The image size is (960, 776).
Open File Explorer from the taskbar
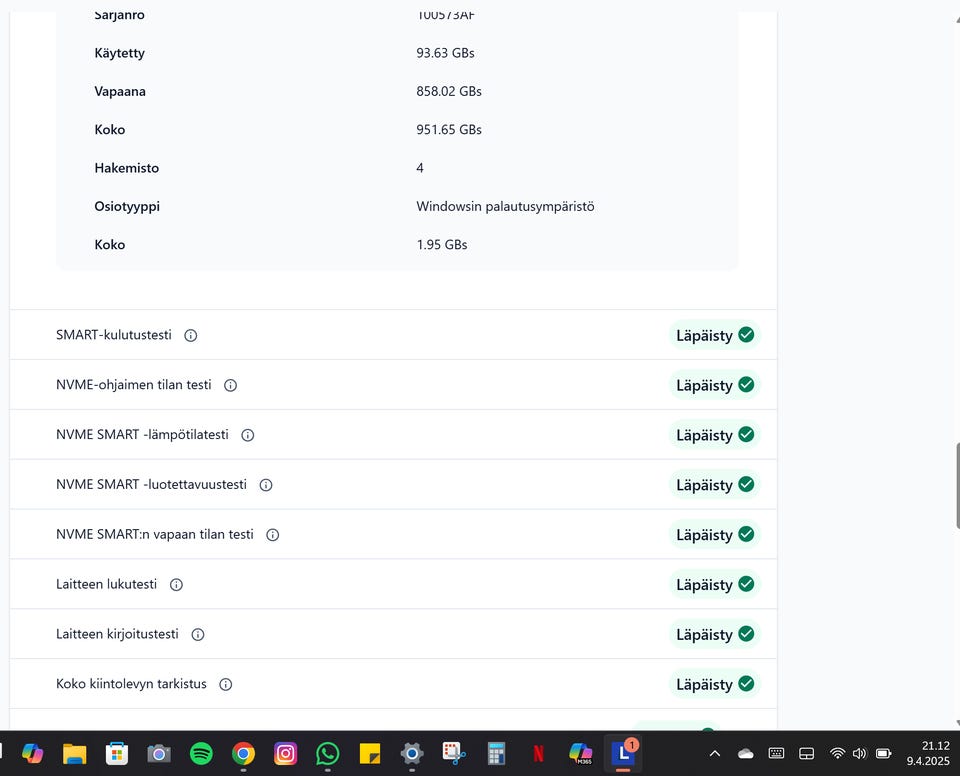click(75, 753)
